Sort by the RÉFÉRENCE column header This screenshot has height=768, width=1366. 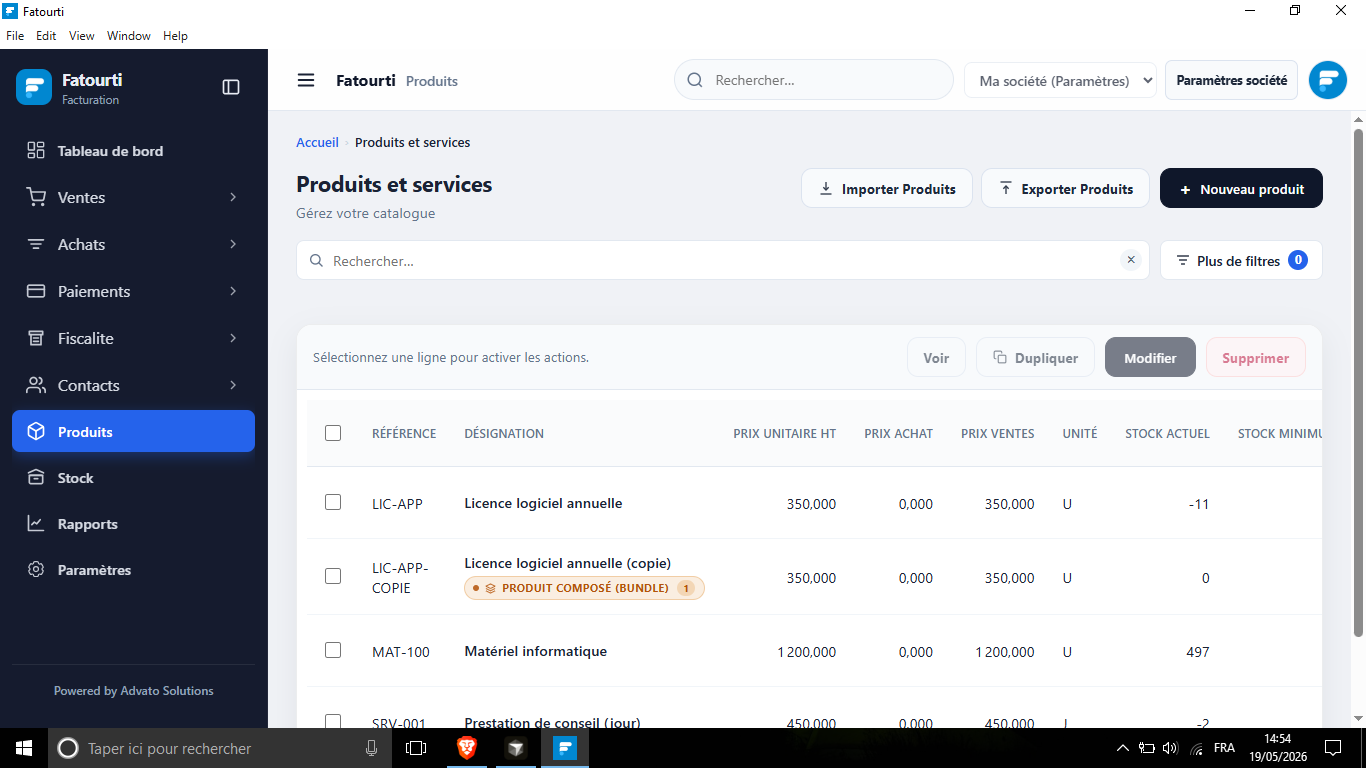(x=404, y=433)
